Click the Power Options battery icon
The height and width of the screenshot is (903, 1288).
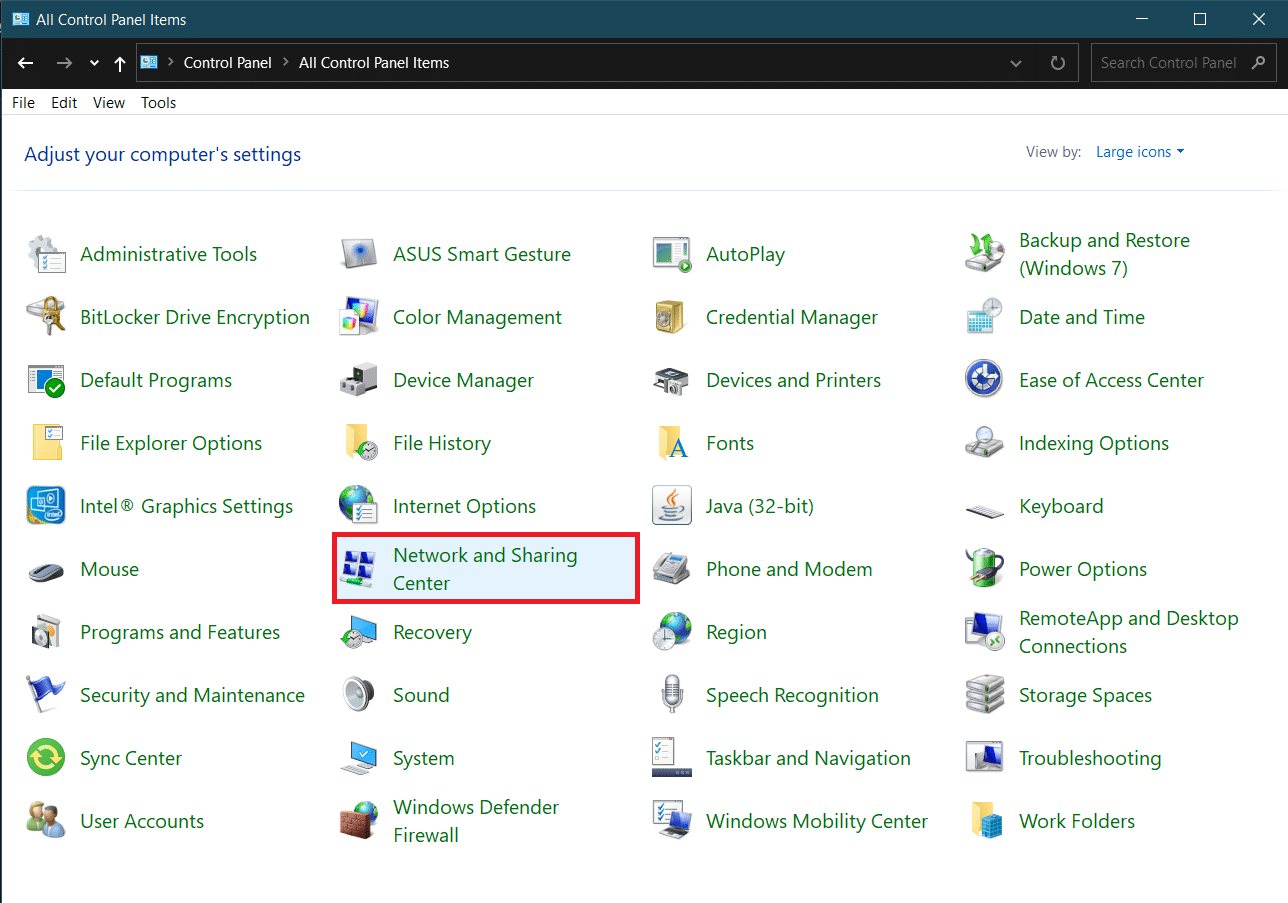click(985, 569)
